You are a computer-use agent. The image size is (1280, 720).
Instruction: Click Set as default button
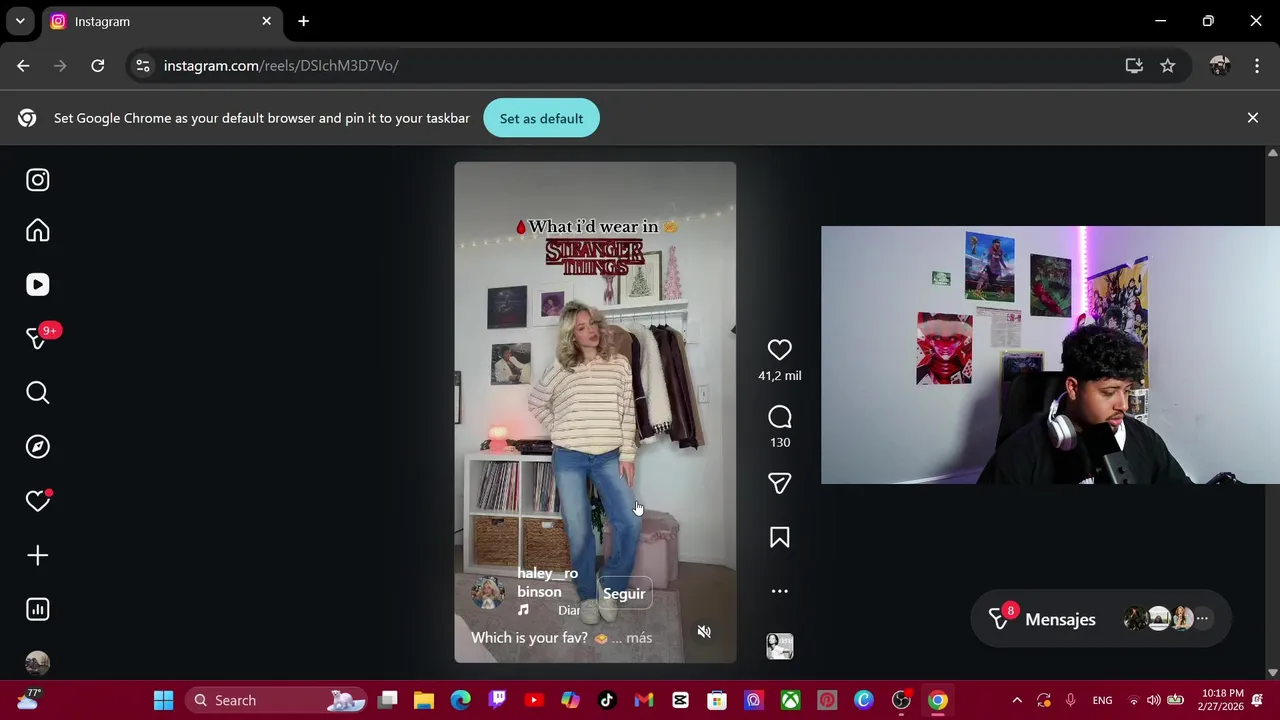click(x=541, y=118)
